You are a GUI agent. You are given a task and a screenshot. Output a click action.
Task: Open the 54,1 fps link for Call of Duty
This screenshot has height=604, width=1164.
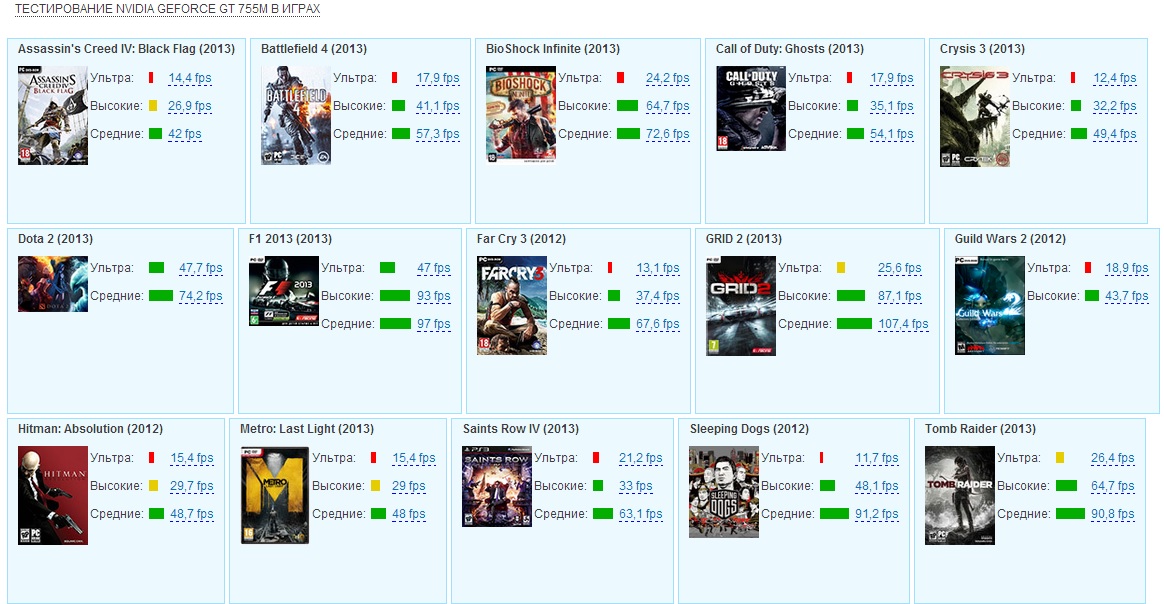point(892,134)
